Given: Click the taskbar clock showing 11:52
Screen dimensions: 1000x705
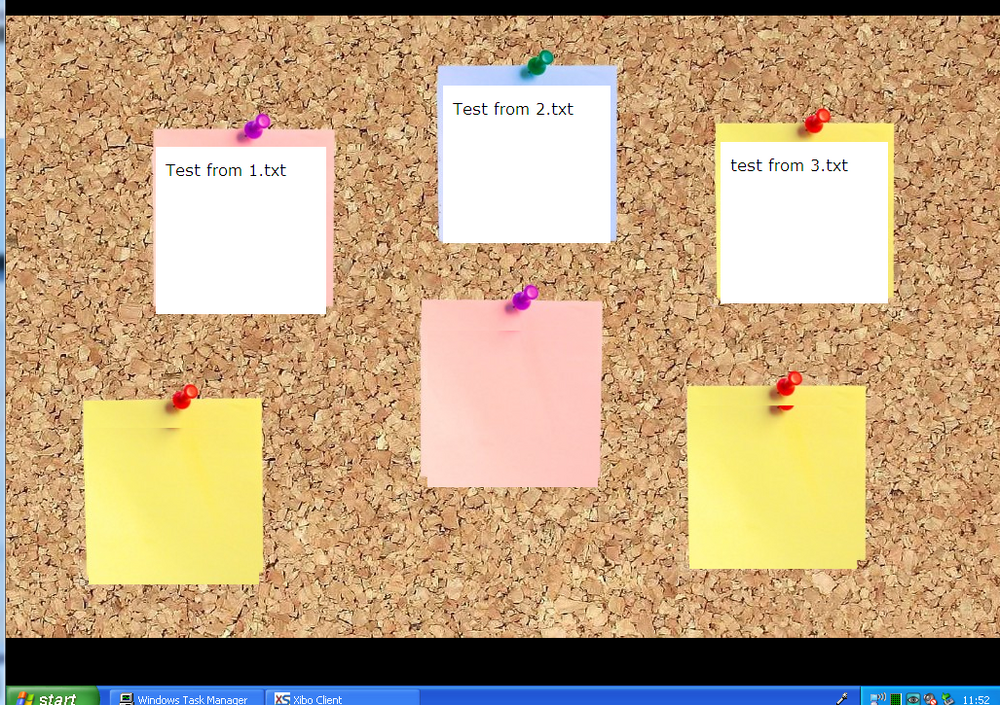Looking at the screenshot, I should point(976,700).
